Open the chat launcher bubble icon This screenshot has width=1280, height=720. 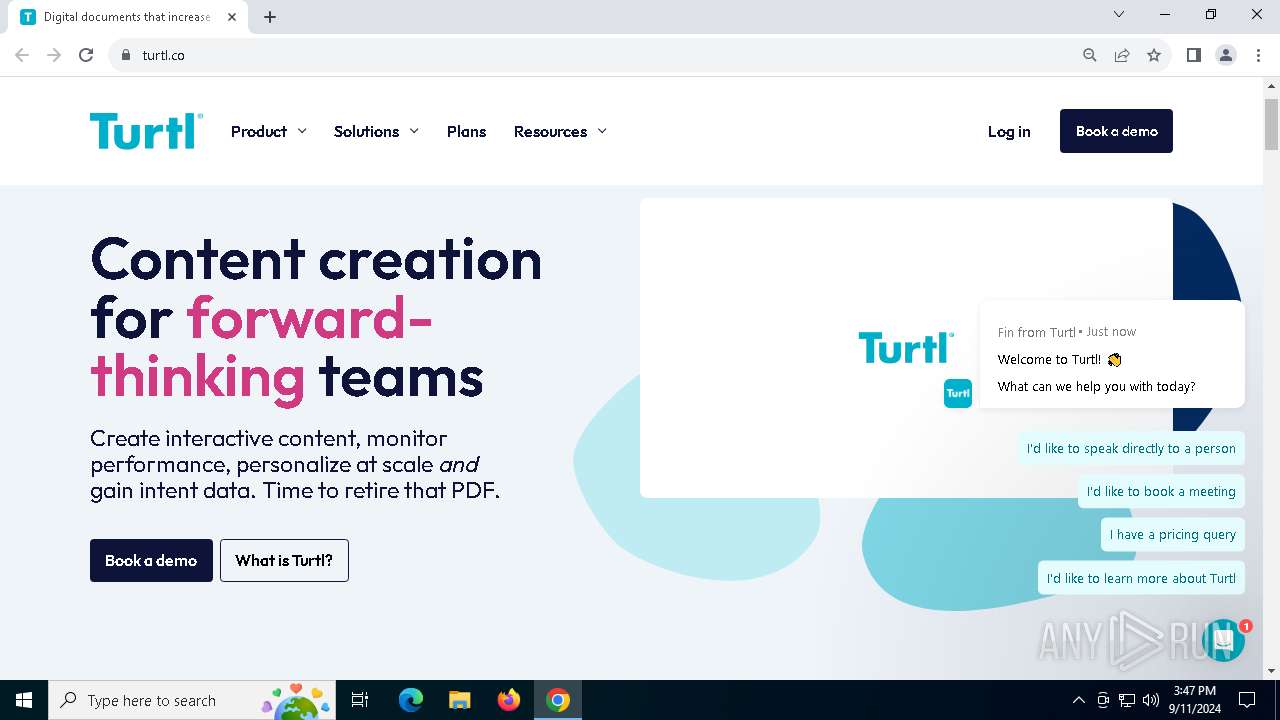tap(1223, 640)
